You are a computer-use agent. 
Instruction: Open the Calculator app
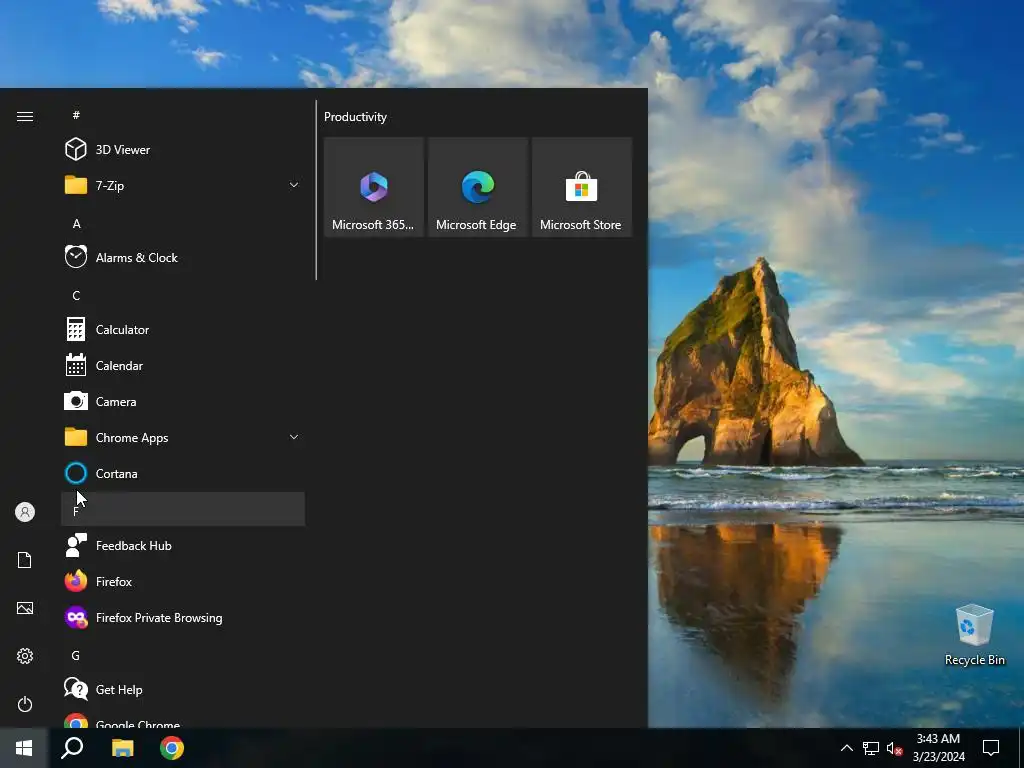pos(183,330)
